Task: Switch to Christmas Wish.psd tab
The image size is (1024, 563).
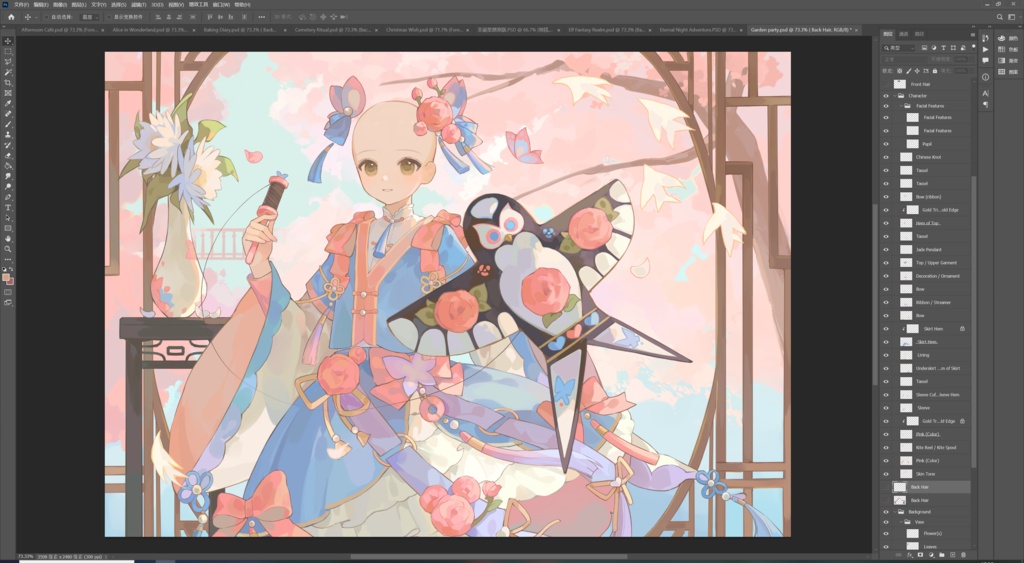Action: (x=424, y=30)
